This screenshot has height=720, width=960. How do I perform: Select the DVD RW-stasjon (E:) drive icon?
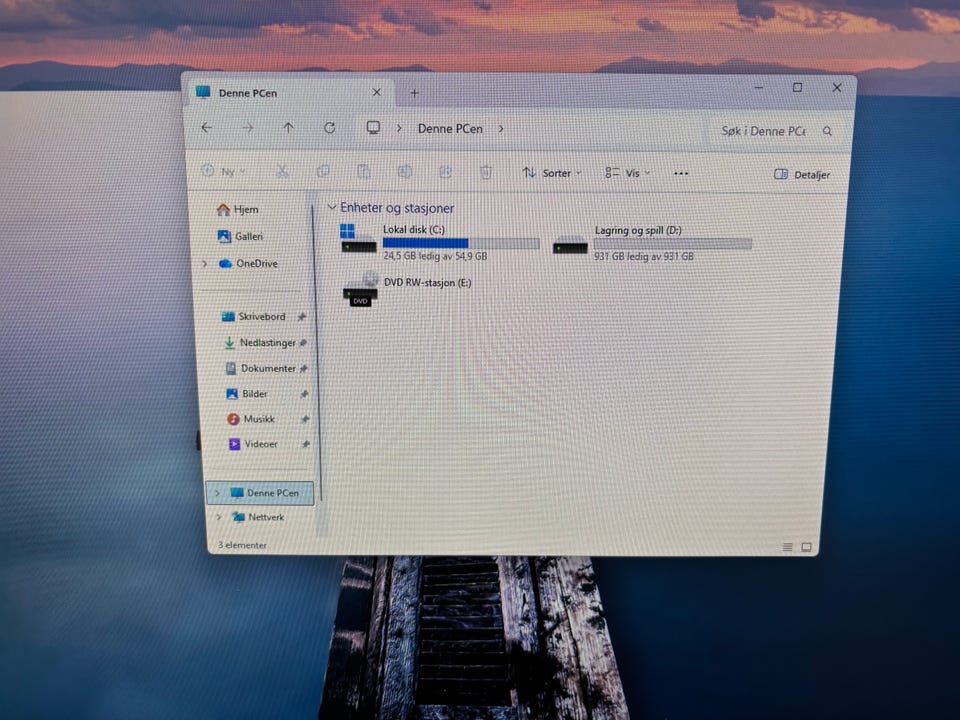point(360,289)
